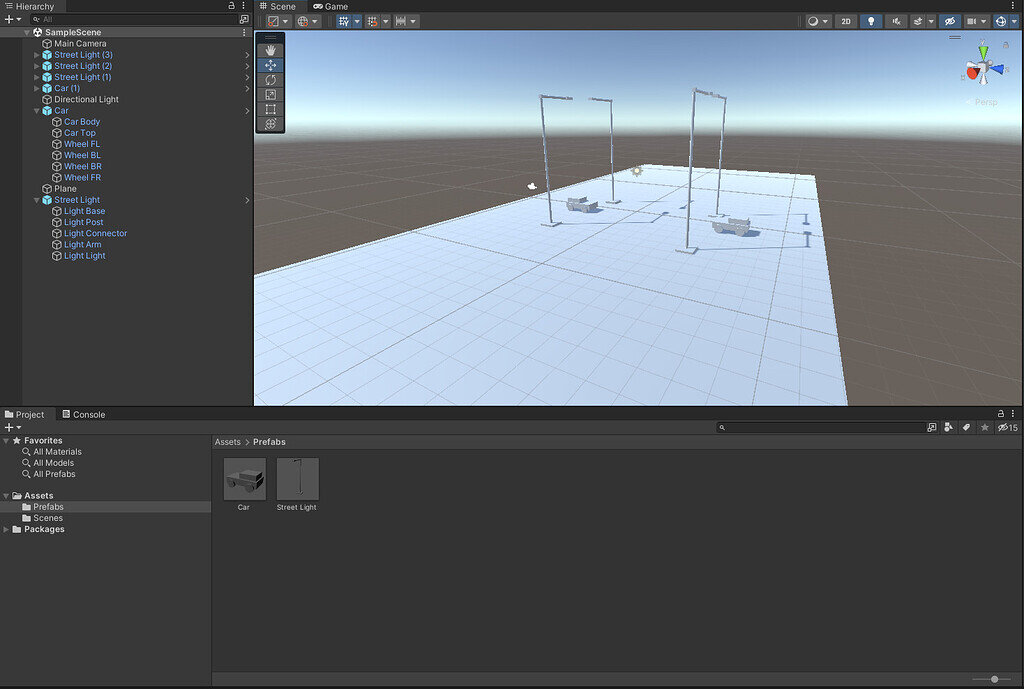Unmute scene audio

[896, 20]
